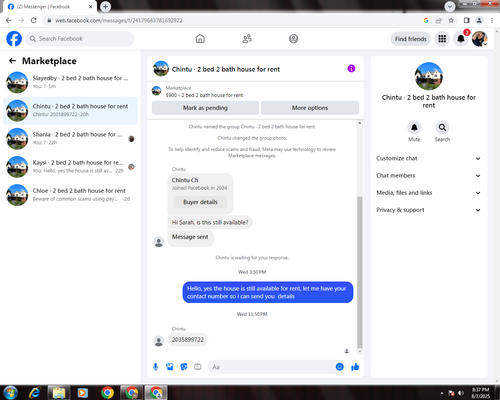500x400 pixels.
Task: Click the Windows Start button
Action: click(10, 393)
